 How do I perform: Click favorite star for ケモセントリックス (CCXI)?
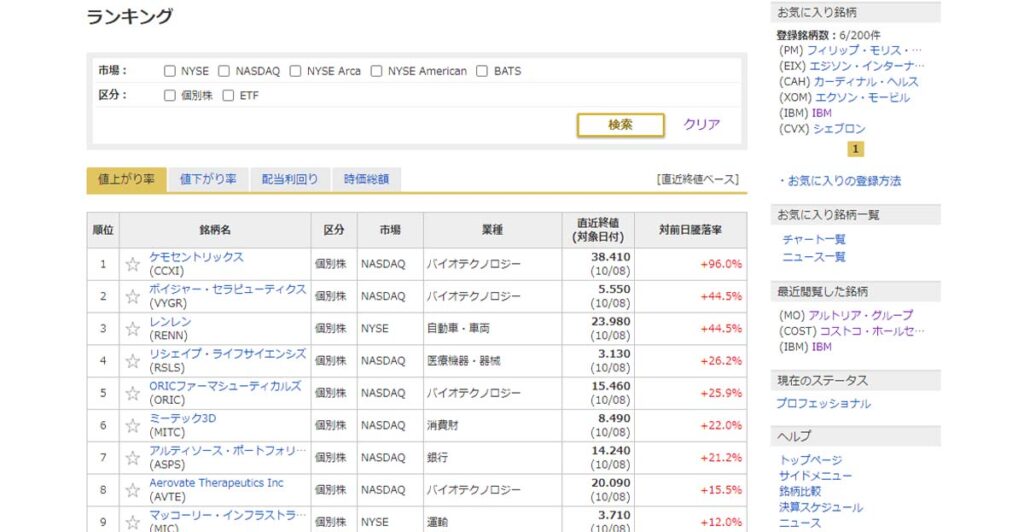pyautogui.click(x=133, y=264)
